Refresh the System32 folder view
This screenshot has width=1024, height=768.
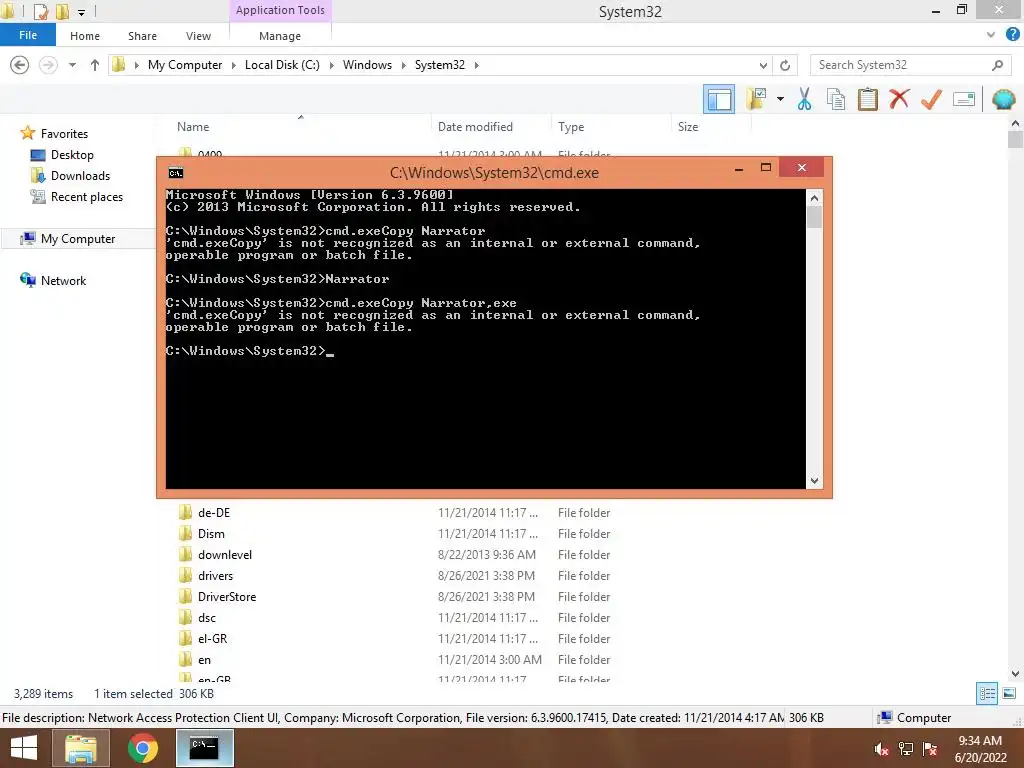[x=785, y=65]
